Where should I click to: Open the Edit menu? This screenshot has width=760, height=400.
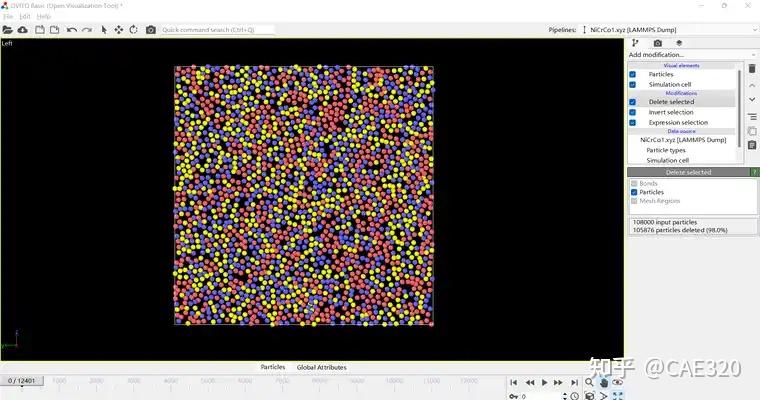pyautogui.click(x=25, y=16)
